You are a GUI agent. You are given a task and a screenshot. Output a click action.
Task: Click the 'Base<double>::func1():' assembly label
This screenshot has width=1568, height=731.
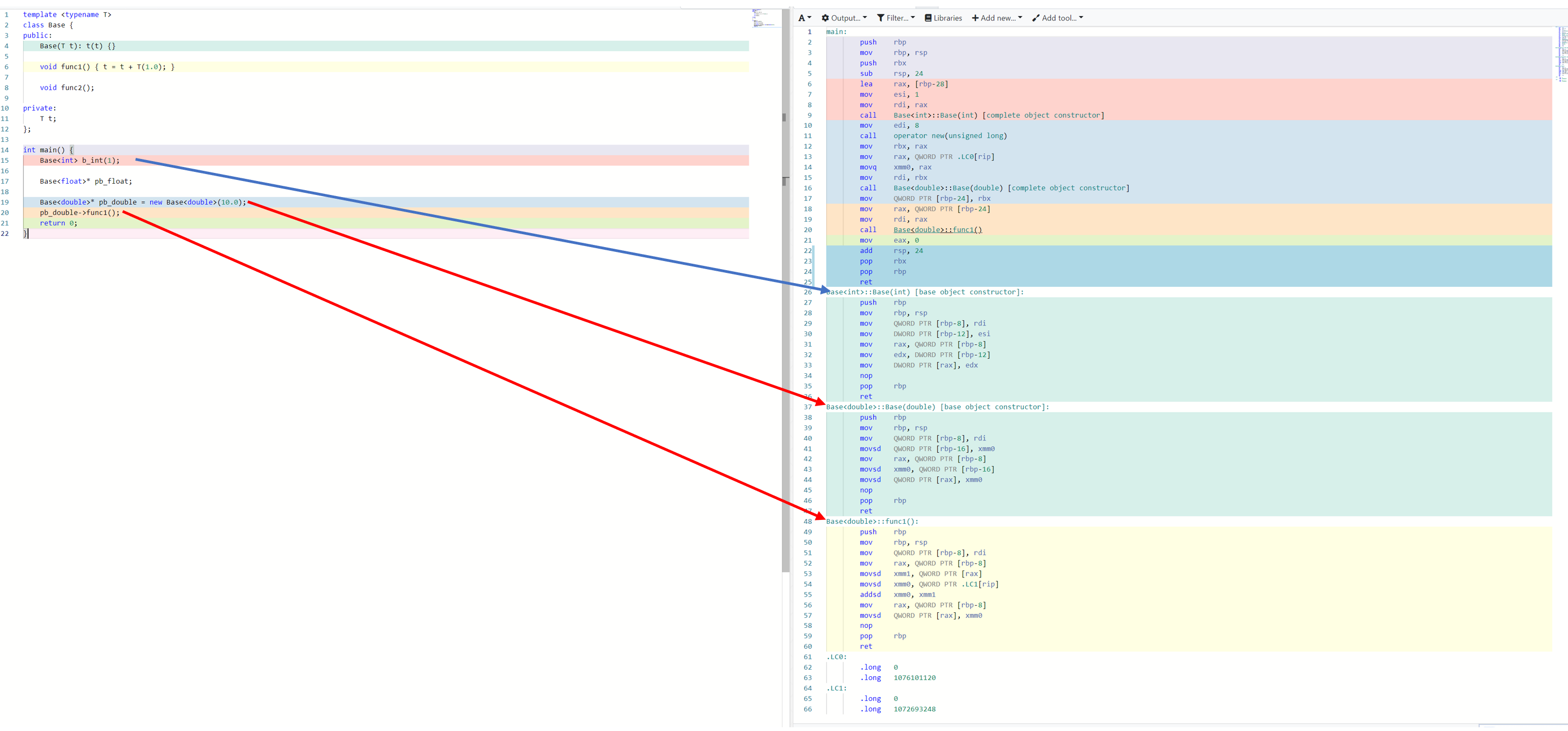coord(872,522)
